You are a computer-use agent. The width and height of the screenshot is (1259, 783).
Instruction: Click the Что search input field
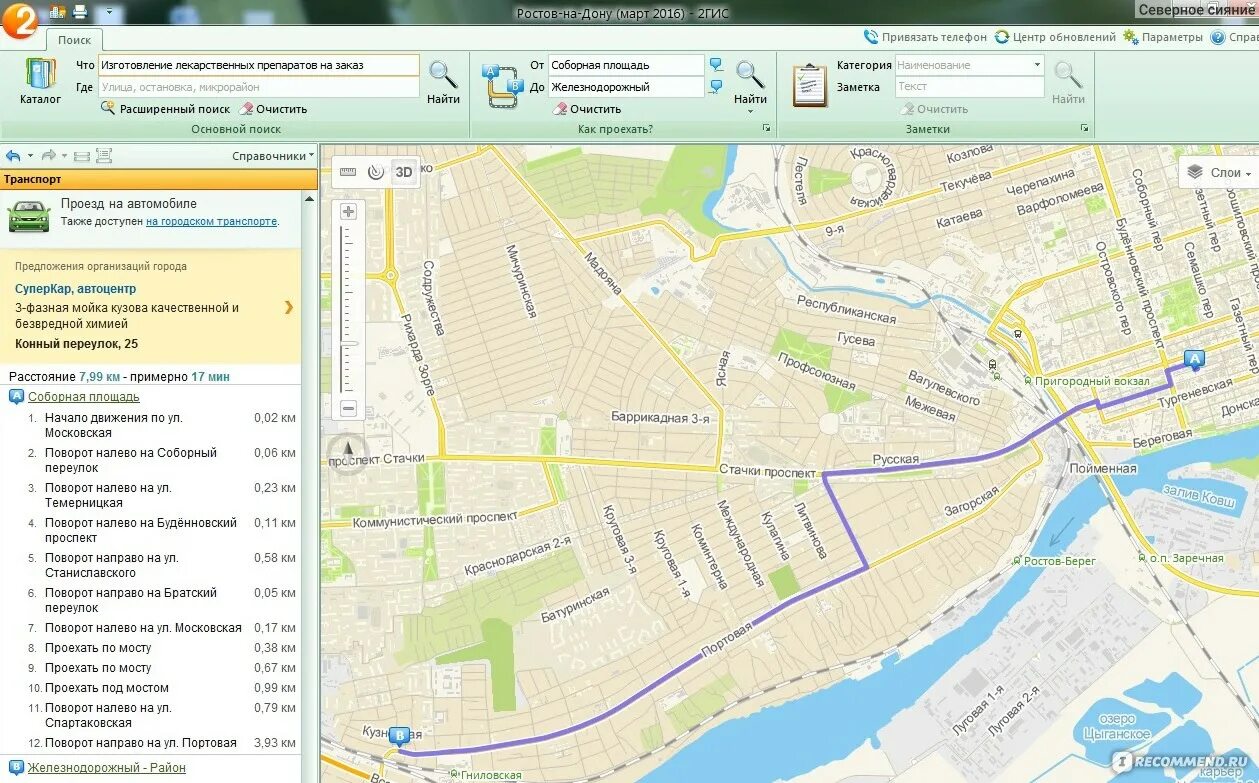[x=259, y=65]
